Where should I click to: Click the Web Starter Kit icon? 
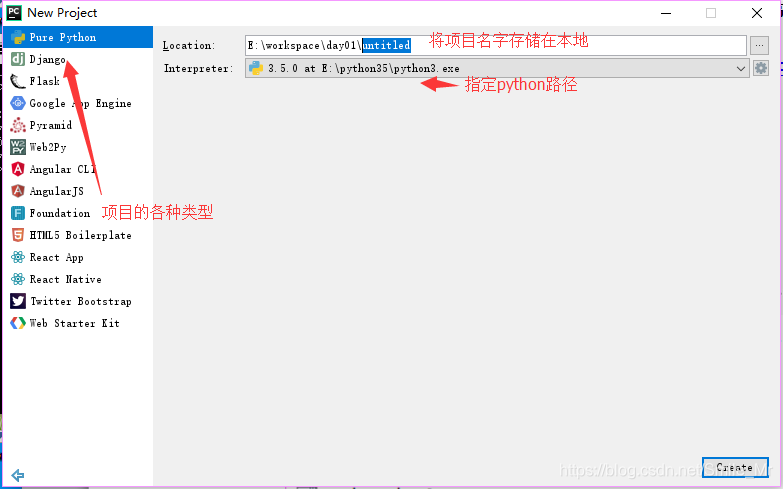tap(18, 323)
